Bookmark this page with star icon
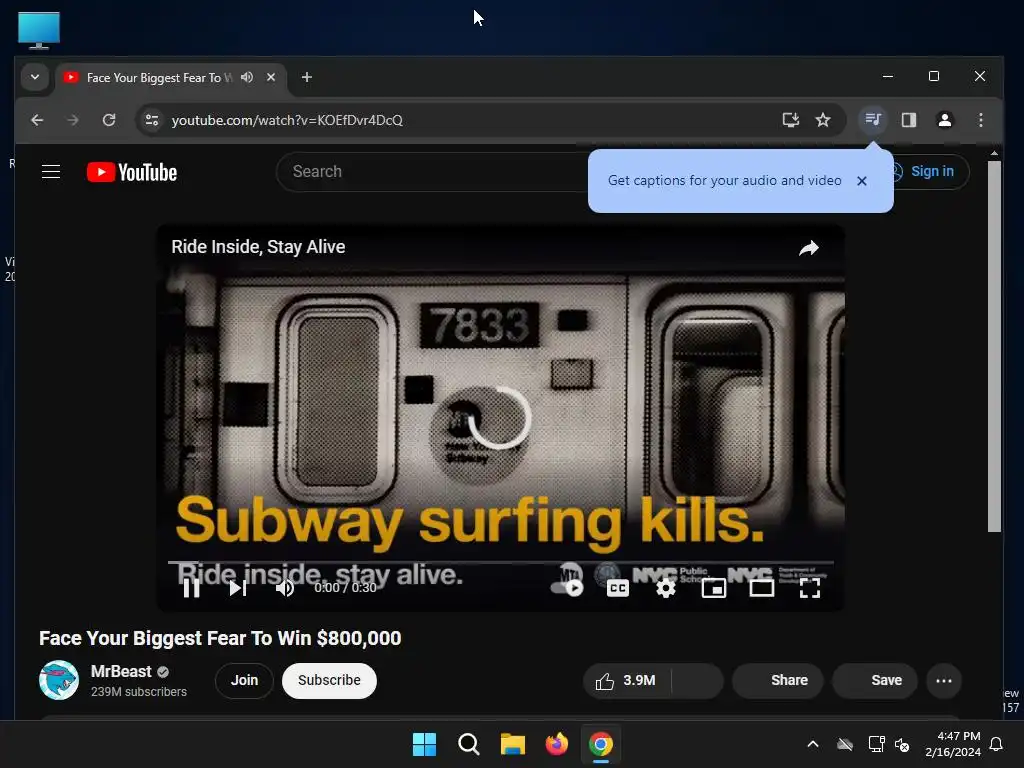This screenshot has width=1024, height=768. point(823,120)
